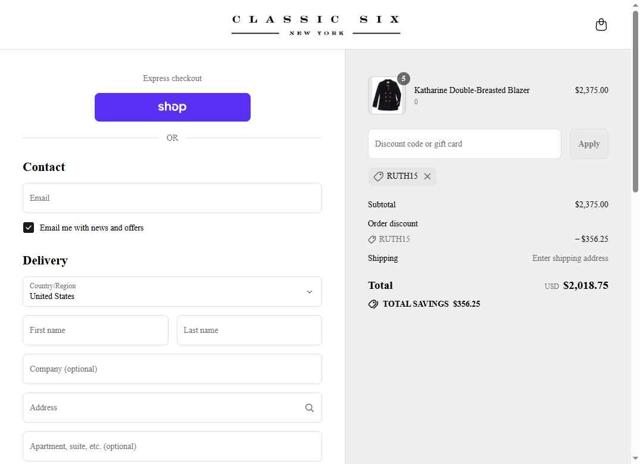Click the search icon in Address field
This screenshot has height=464, width=640.
pyautogui.click(x=309, y=408)
